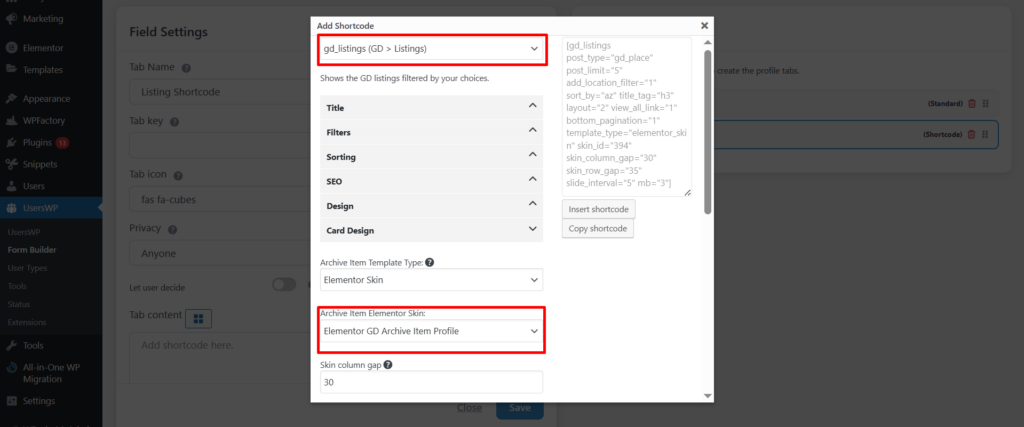Click the Tab icon help icon

[x=178, y=176]
